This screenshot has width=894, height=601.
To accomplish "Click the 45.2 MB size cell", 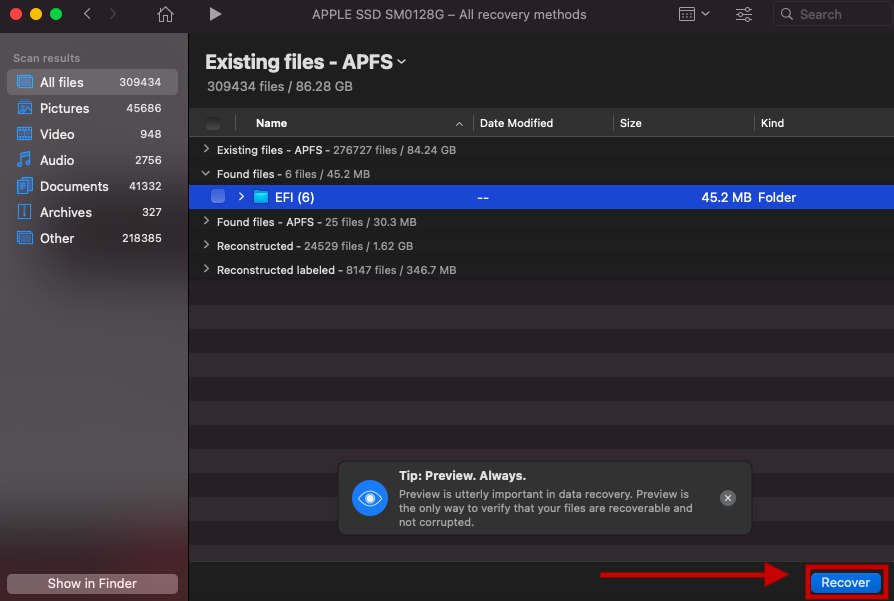I will click(726, 197).
